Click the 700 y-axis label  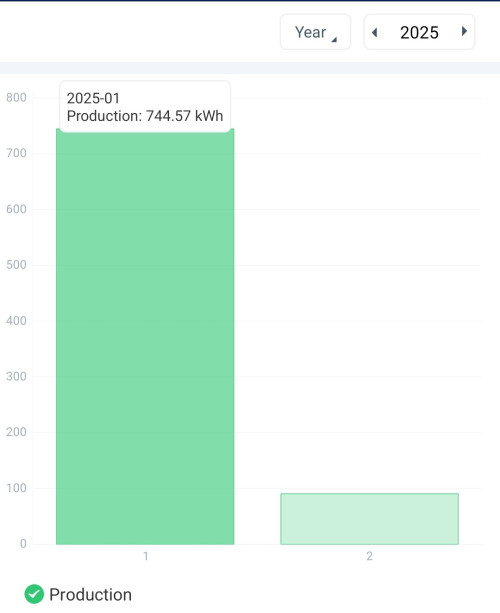click(x=16, y=153)
